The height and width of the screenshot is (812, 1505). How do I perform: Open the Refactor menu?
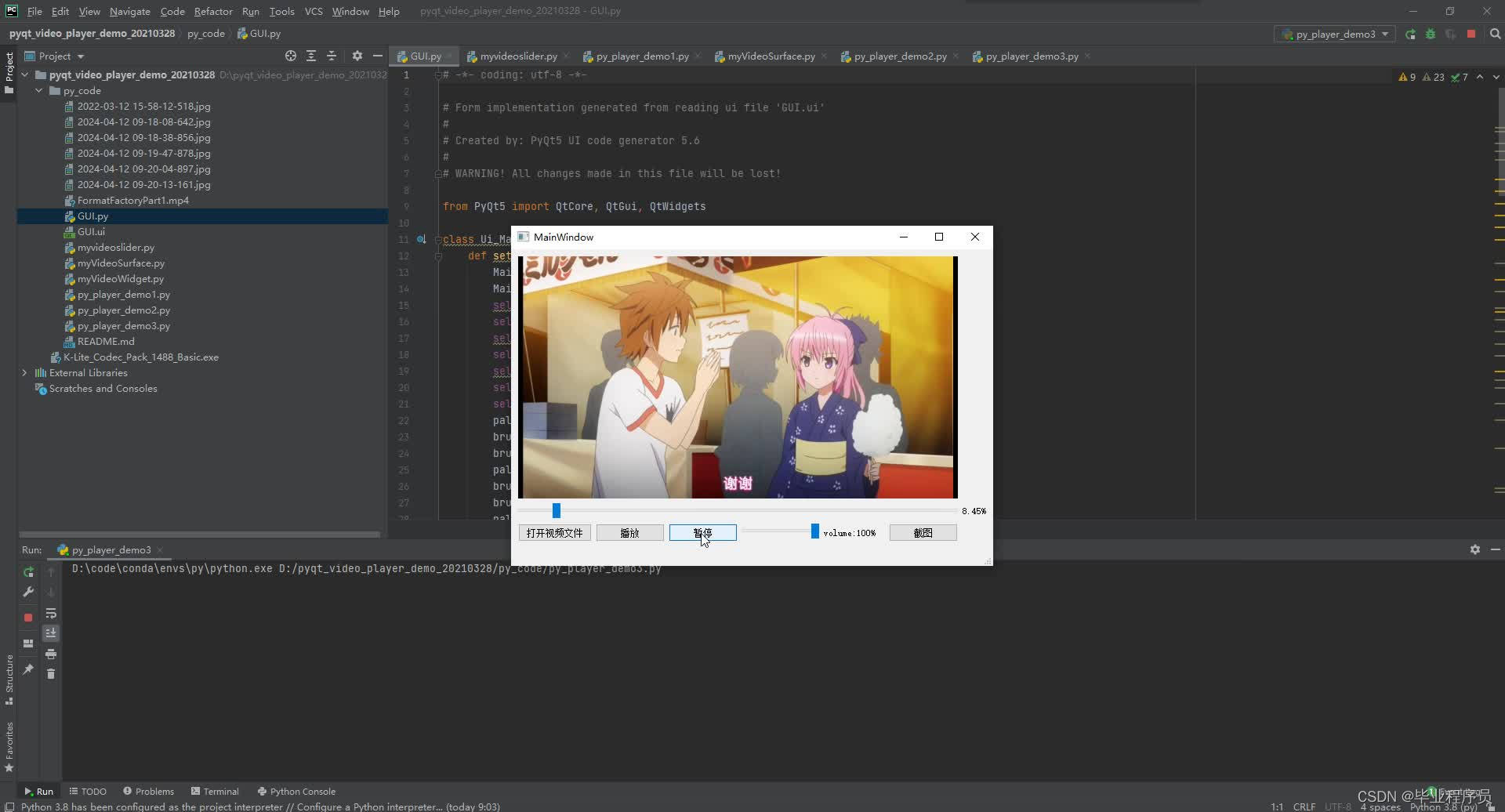(x=213, y=11)
